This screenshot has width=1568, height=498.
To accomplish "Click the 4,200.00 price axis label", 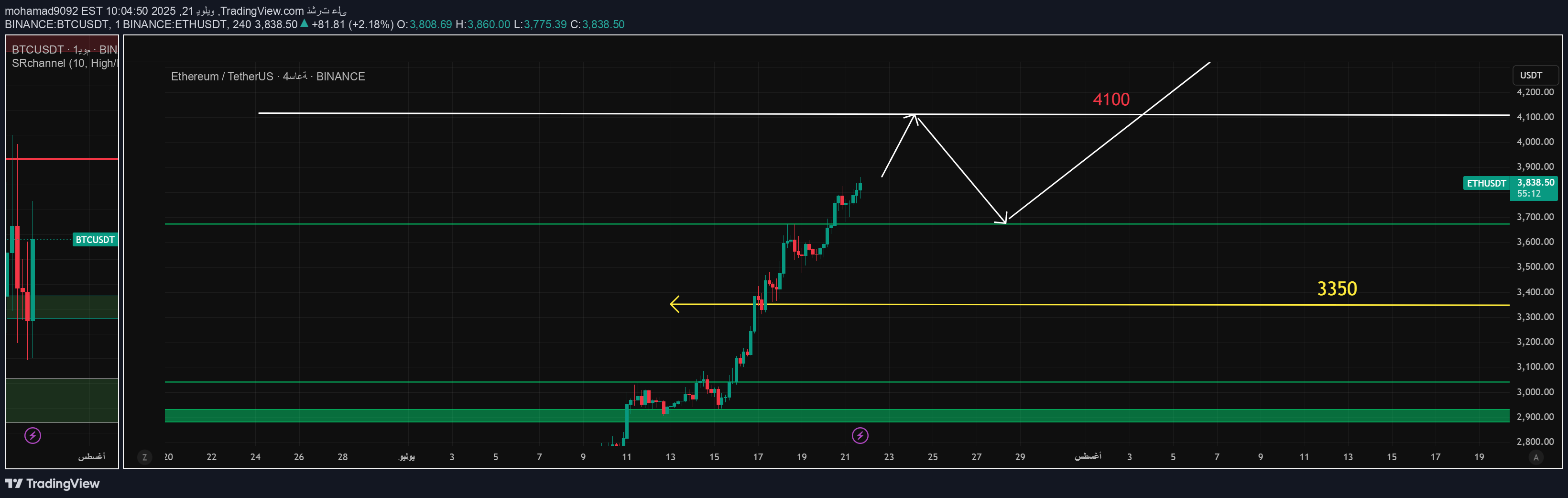I will (x=1535, y=92).
